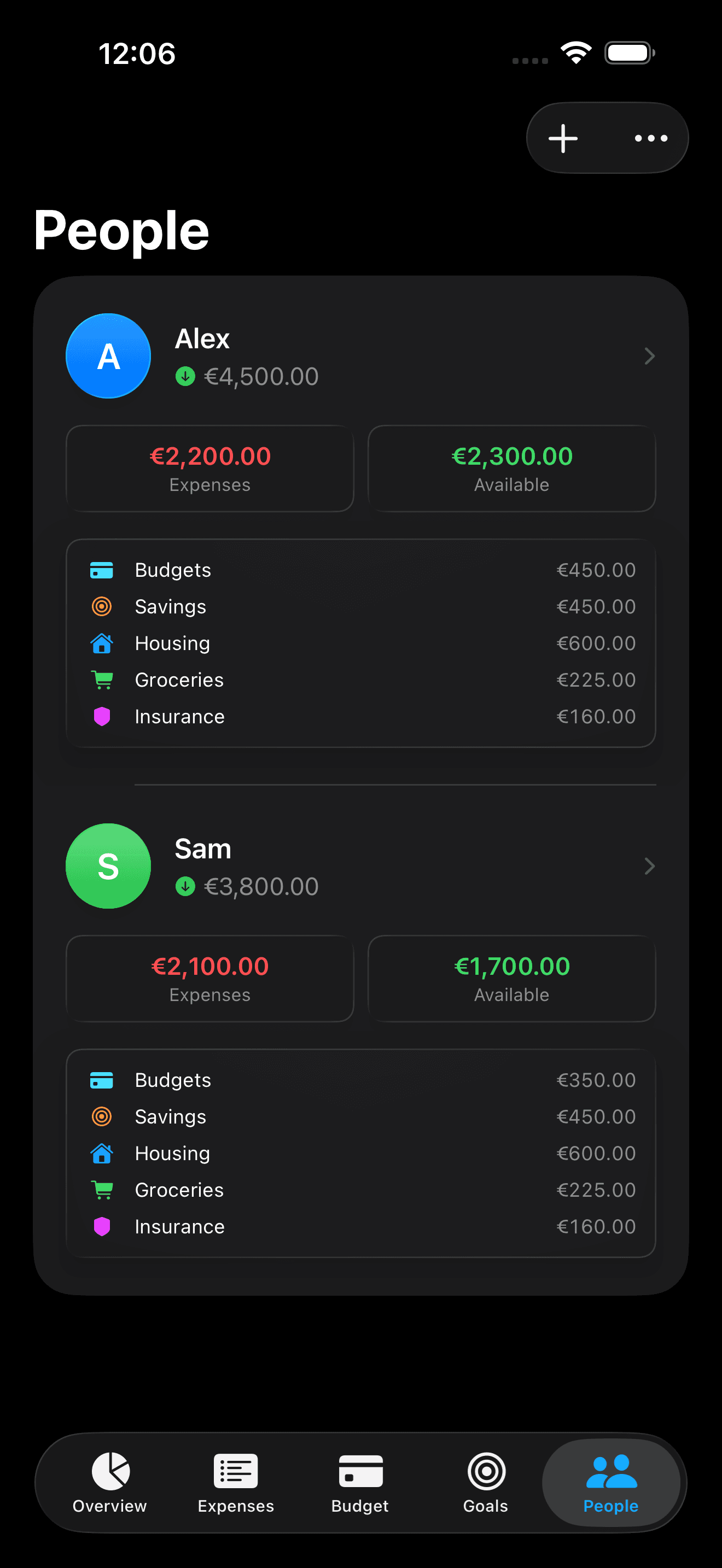The width and height of the screenshot is (722, 1568).
Task: Tap Sam's €1,700.00 Available card
Action: (x=511, y=979)
